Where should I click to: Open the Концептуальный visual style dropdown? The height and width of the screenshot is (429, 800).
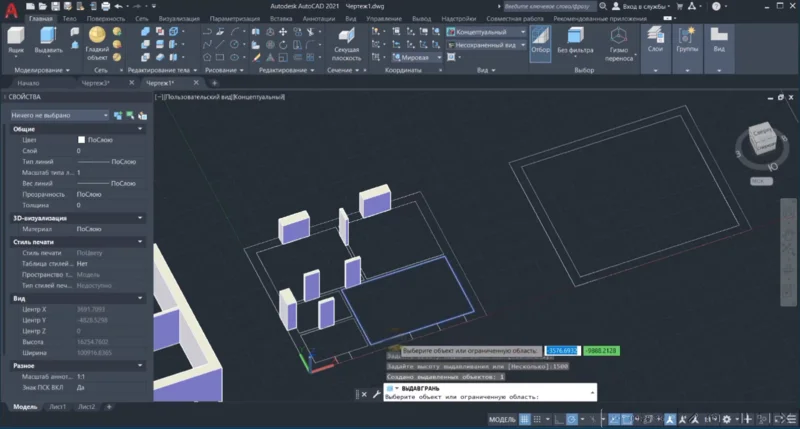(486, 32)
